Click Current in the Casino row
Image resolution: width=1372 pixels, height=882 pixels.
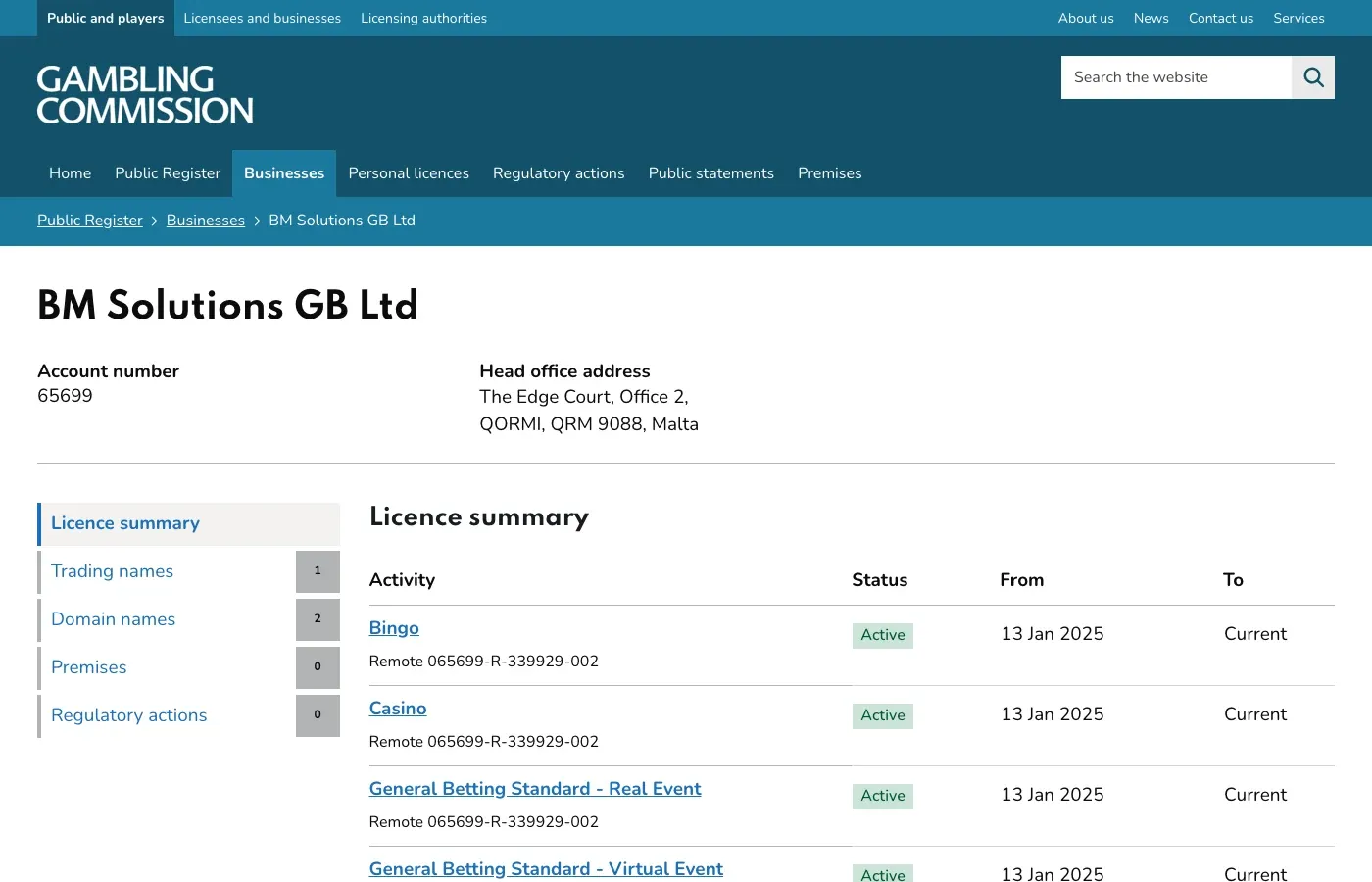click(1255, 714)
